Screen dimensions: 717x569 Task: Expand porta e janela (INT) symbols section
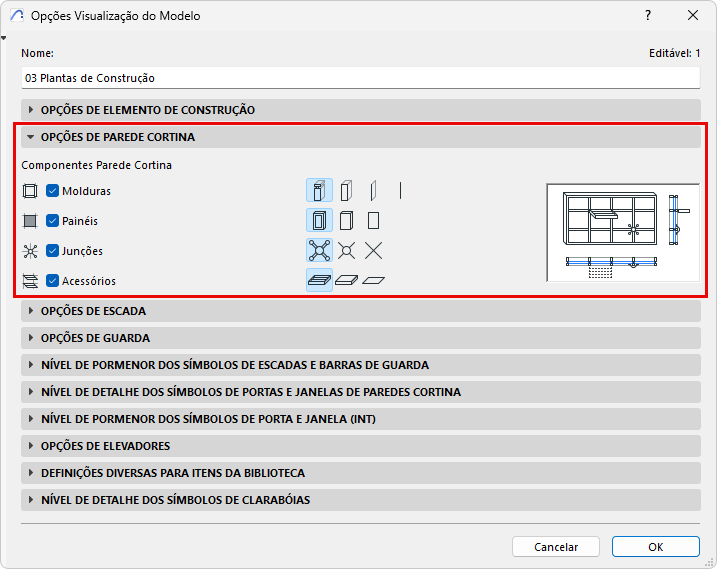pyautogui.click(x=361, y=419)
